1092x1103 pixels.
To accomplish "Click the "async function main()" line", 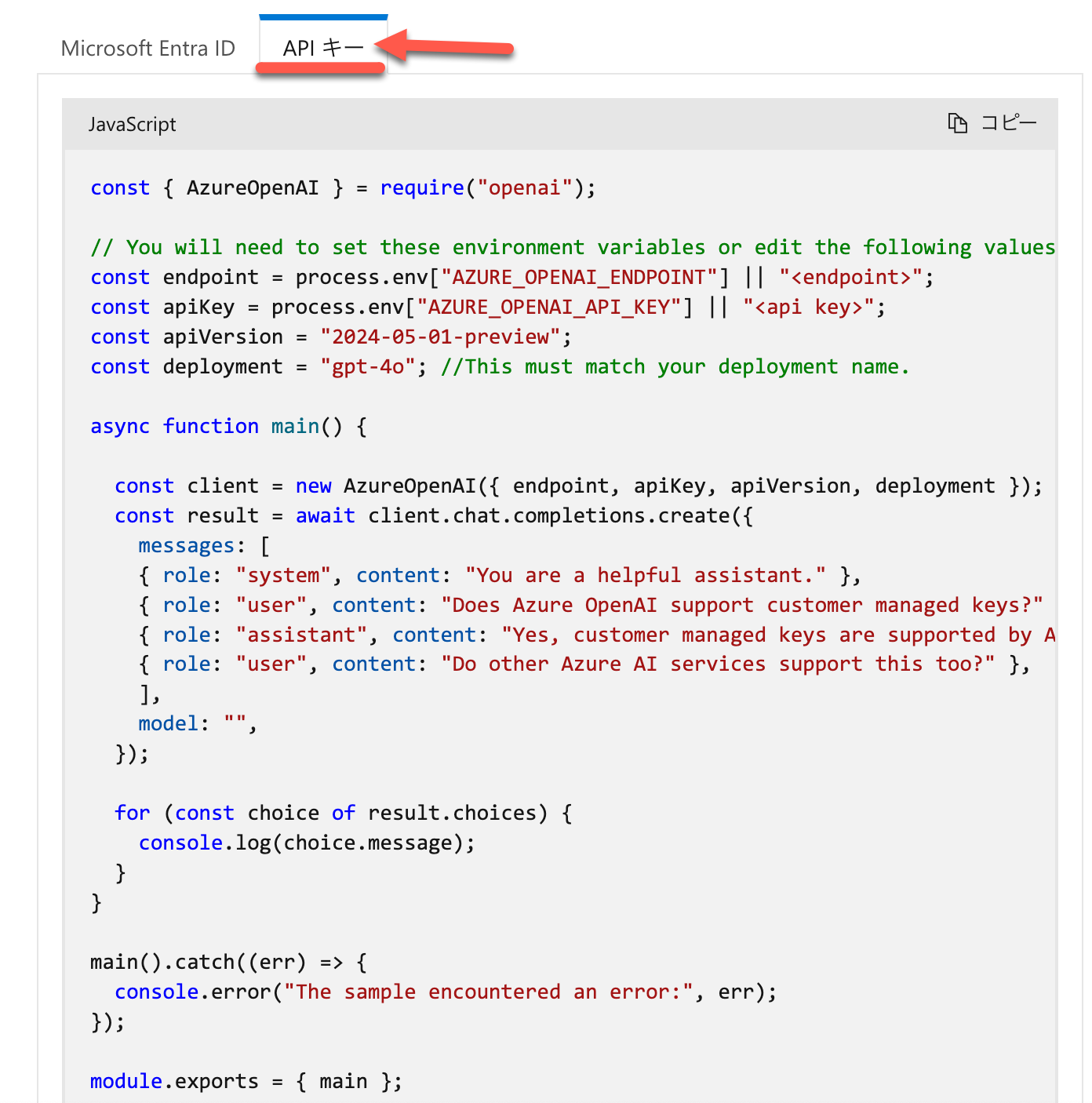I will 228,427.
